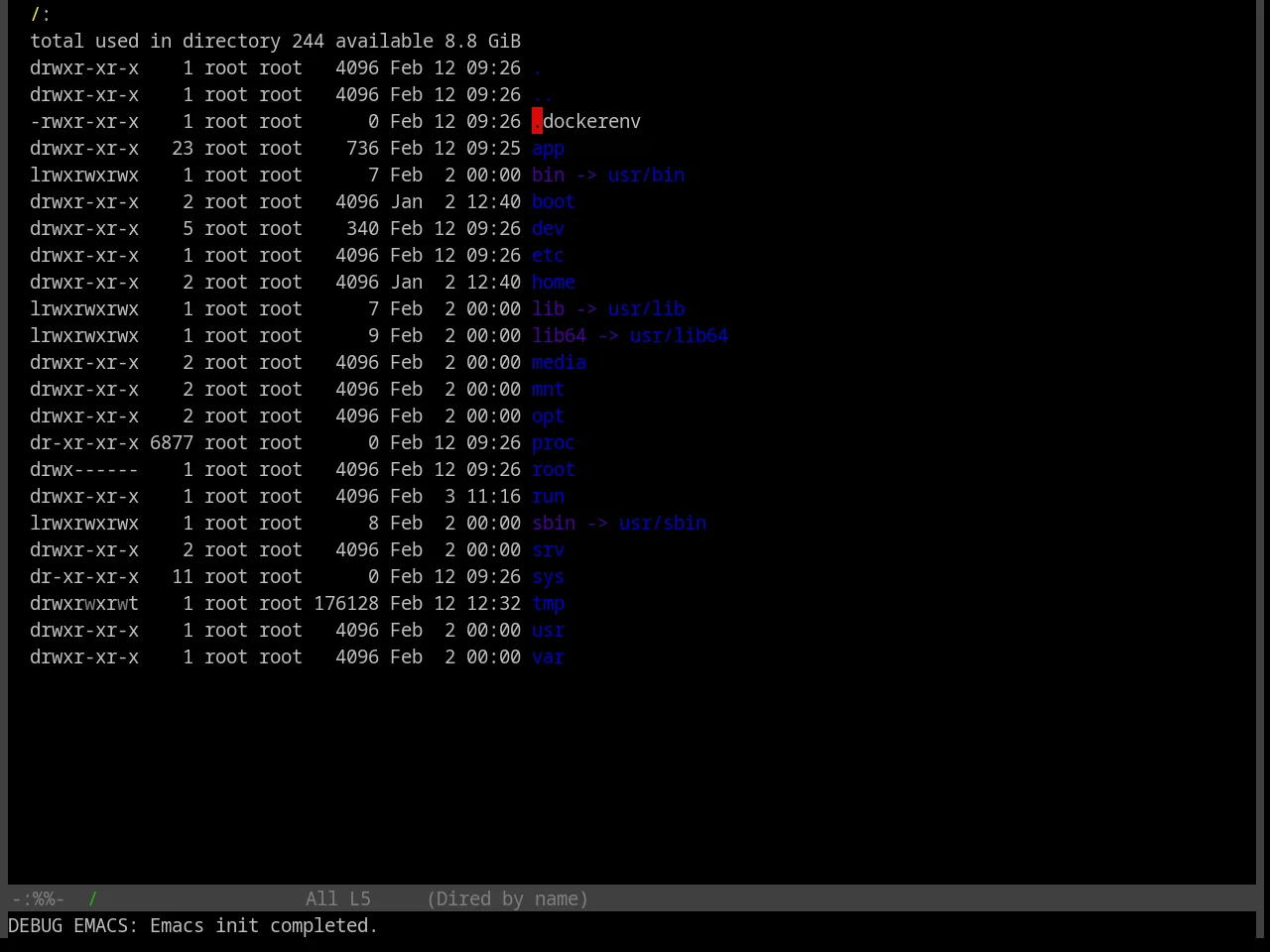Click the 'drwx------' permissions of root
The width and height of the screenshot is (1270, 952).
84,469
